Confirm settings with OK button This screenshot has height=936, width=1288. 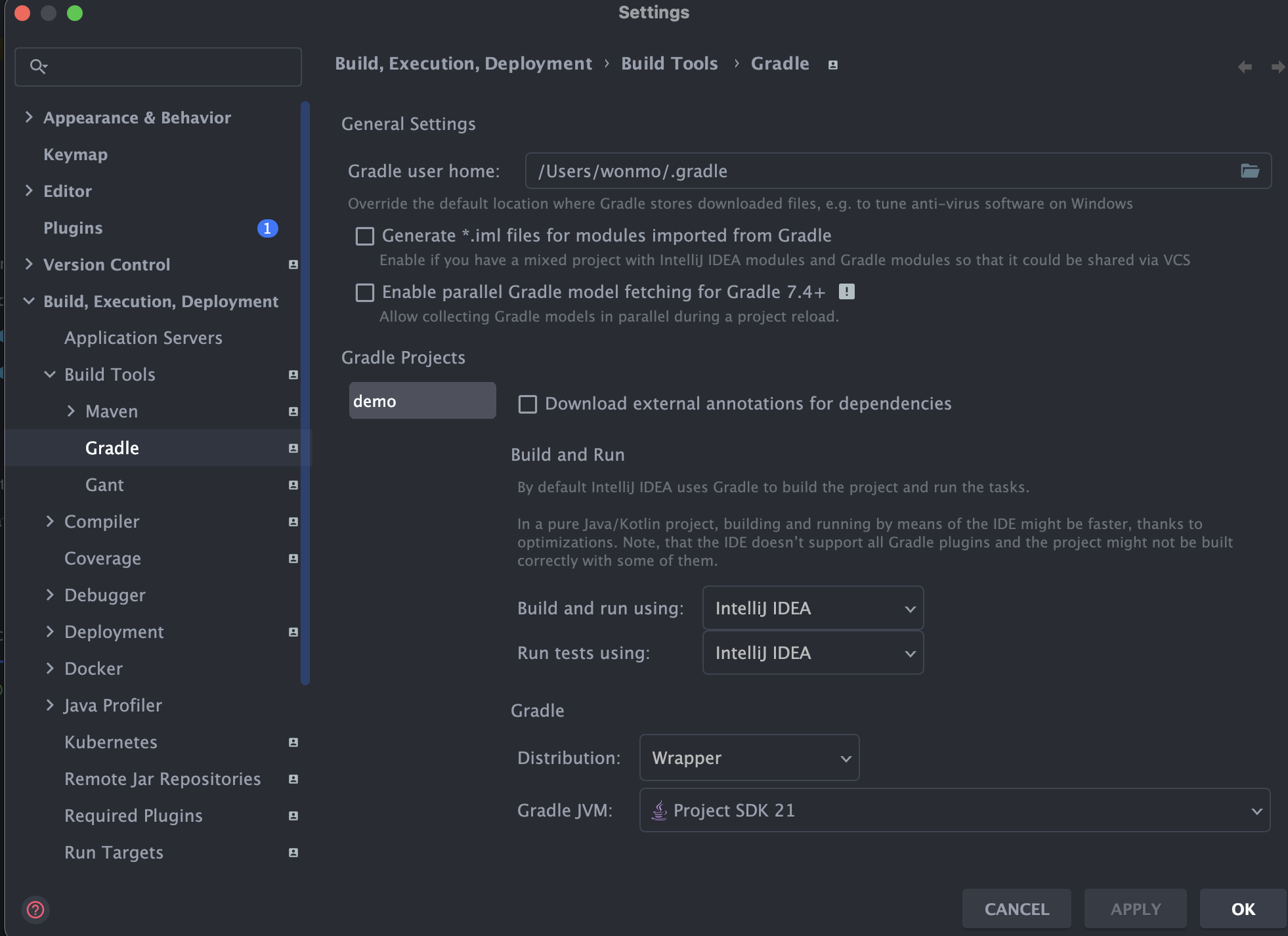point(1243,909)
